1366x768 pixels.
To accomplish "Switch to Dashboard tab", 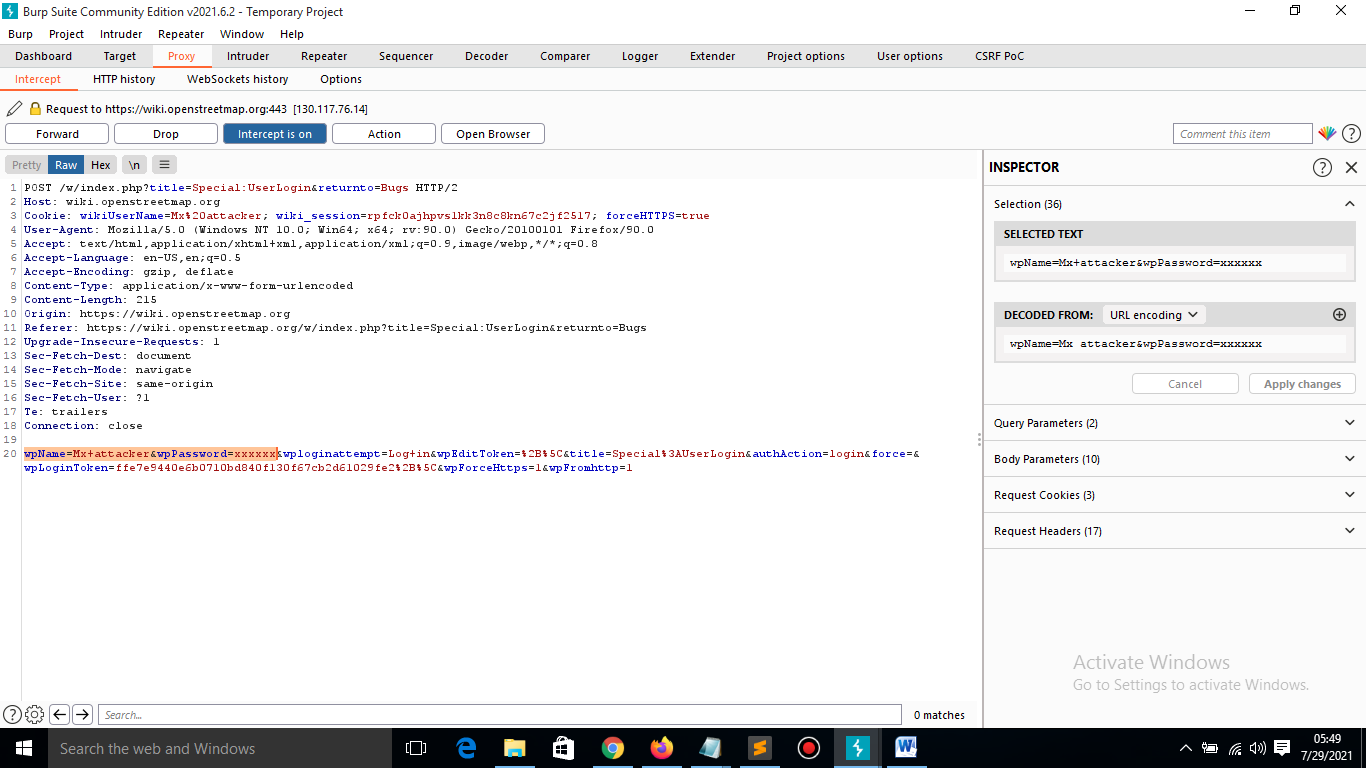I will click(x=43, y=56).
